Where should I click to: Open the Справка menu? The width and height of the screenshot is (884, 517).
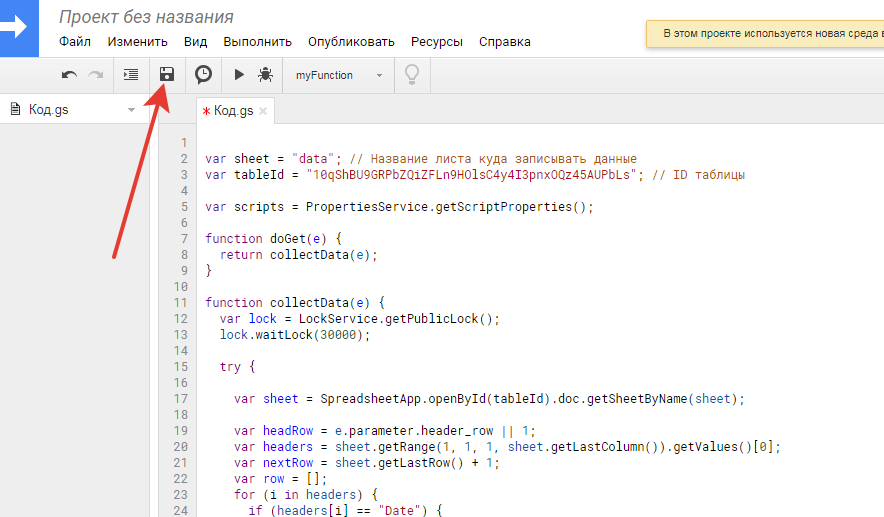point(505,42)
